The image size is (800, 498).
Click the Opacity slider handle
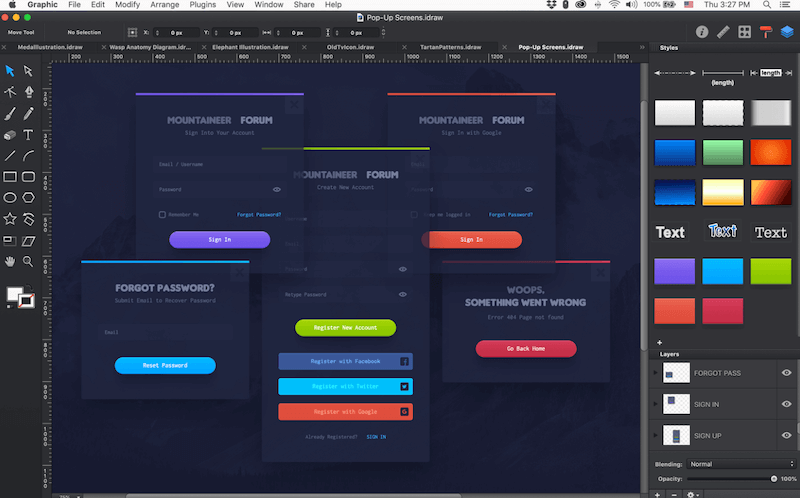coord(773,479)
